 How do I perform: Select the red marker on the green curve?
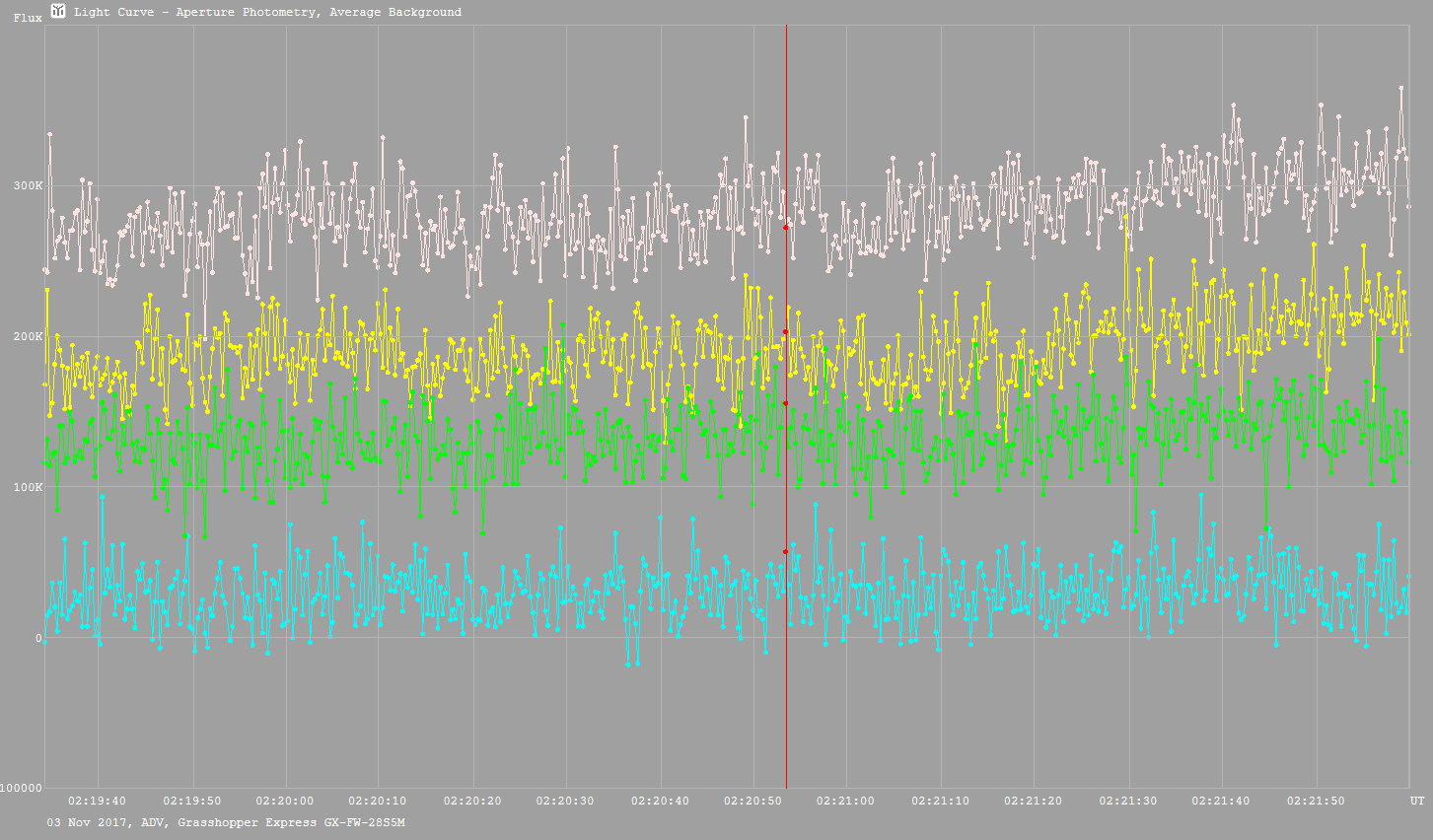pos(786,403)
